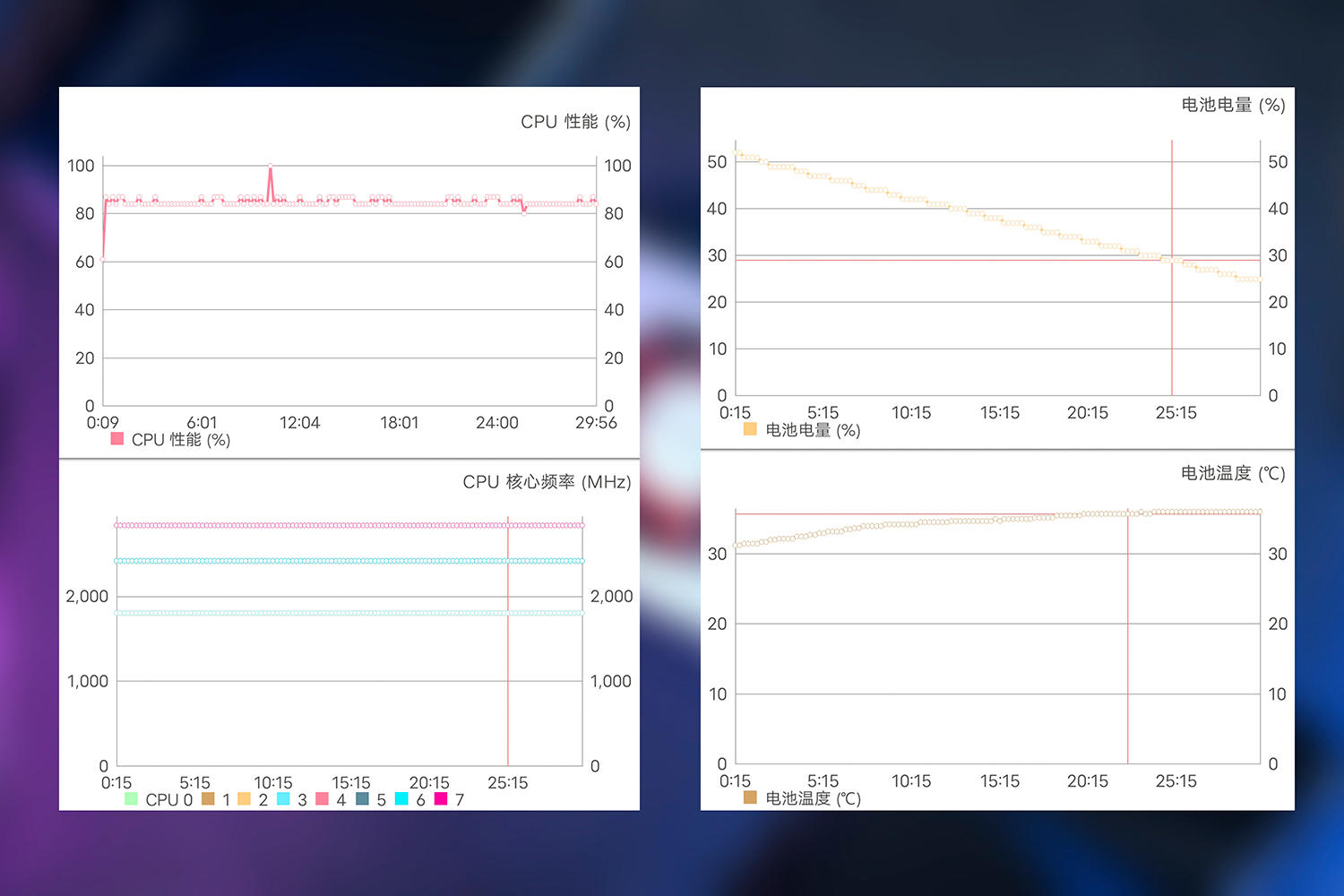
Task: Click the 电池电量 (%) chart title
Action: 1231,105
